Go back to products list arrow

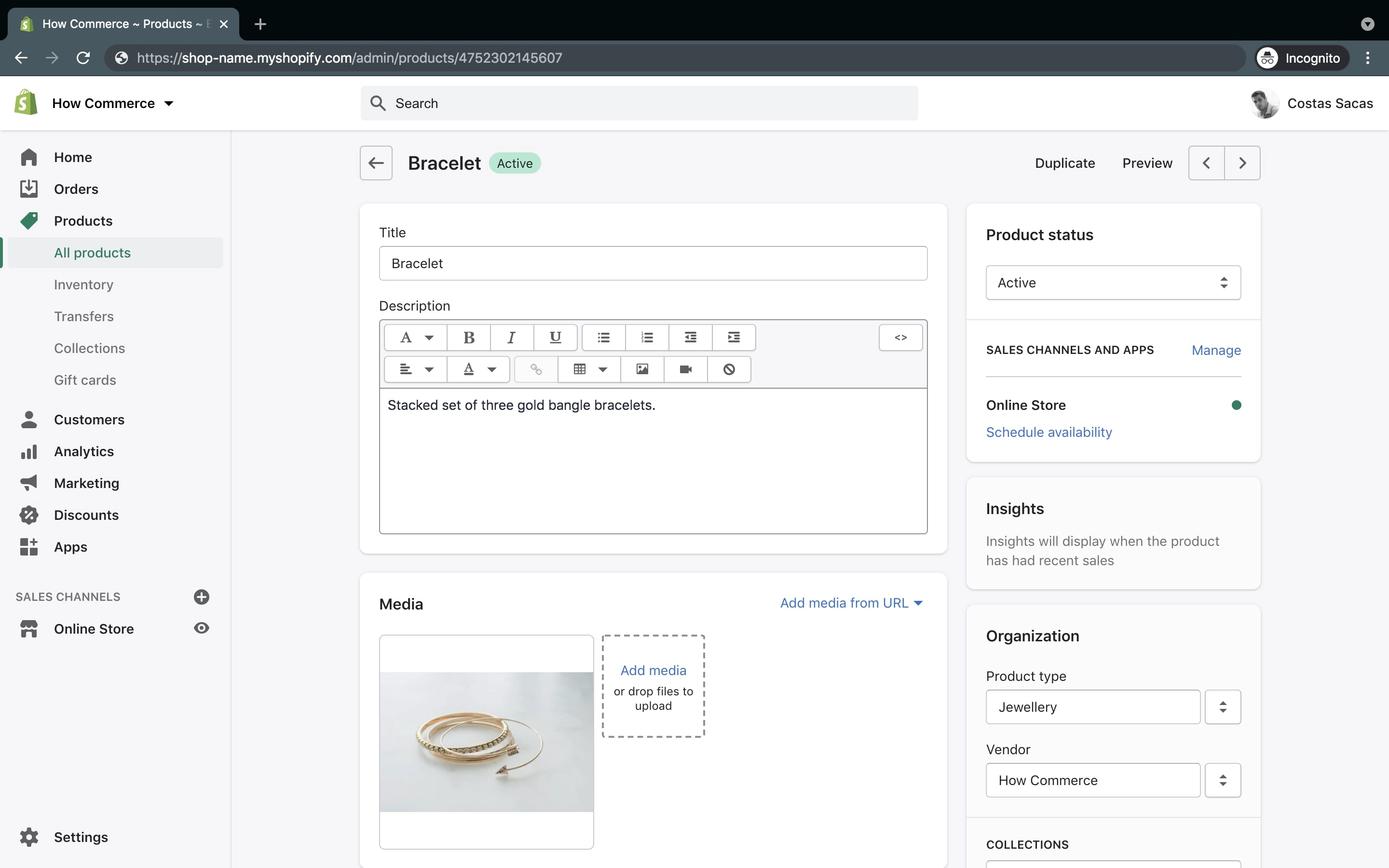coord(376,163)
